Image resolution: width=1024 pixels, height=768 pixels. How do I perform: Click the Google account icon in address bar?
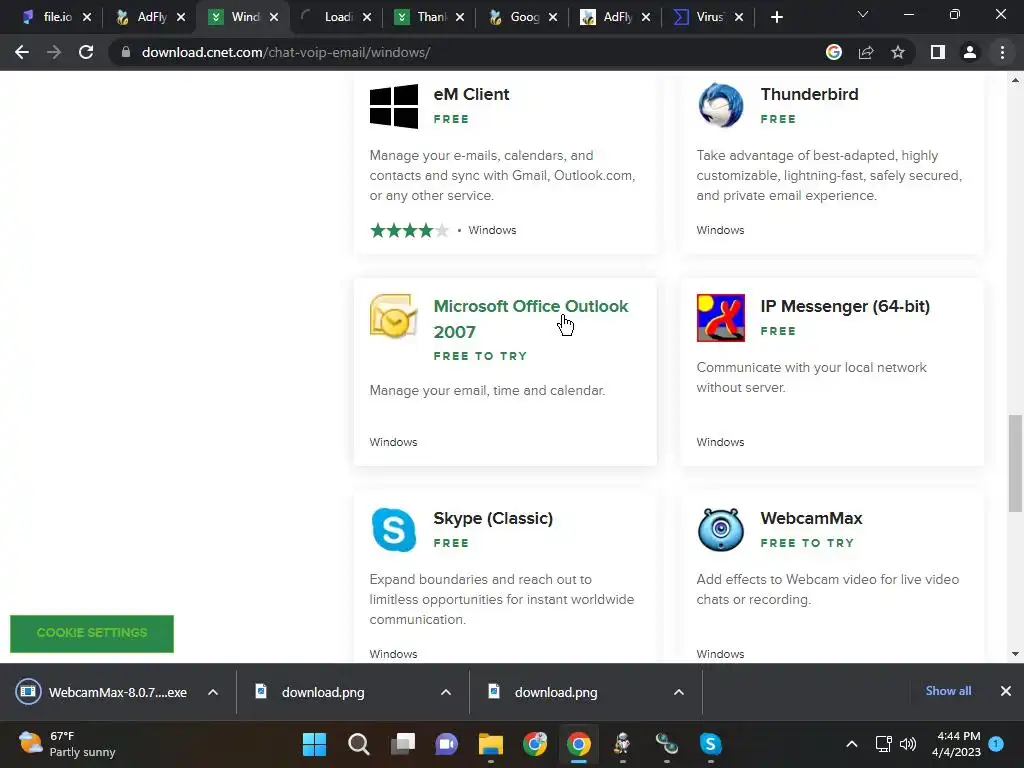(834, 52)
